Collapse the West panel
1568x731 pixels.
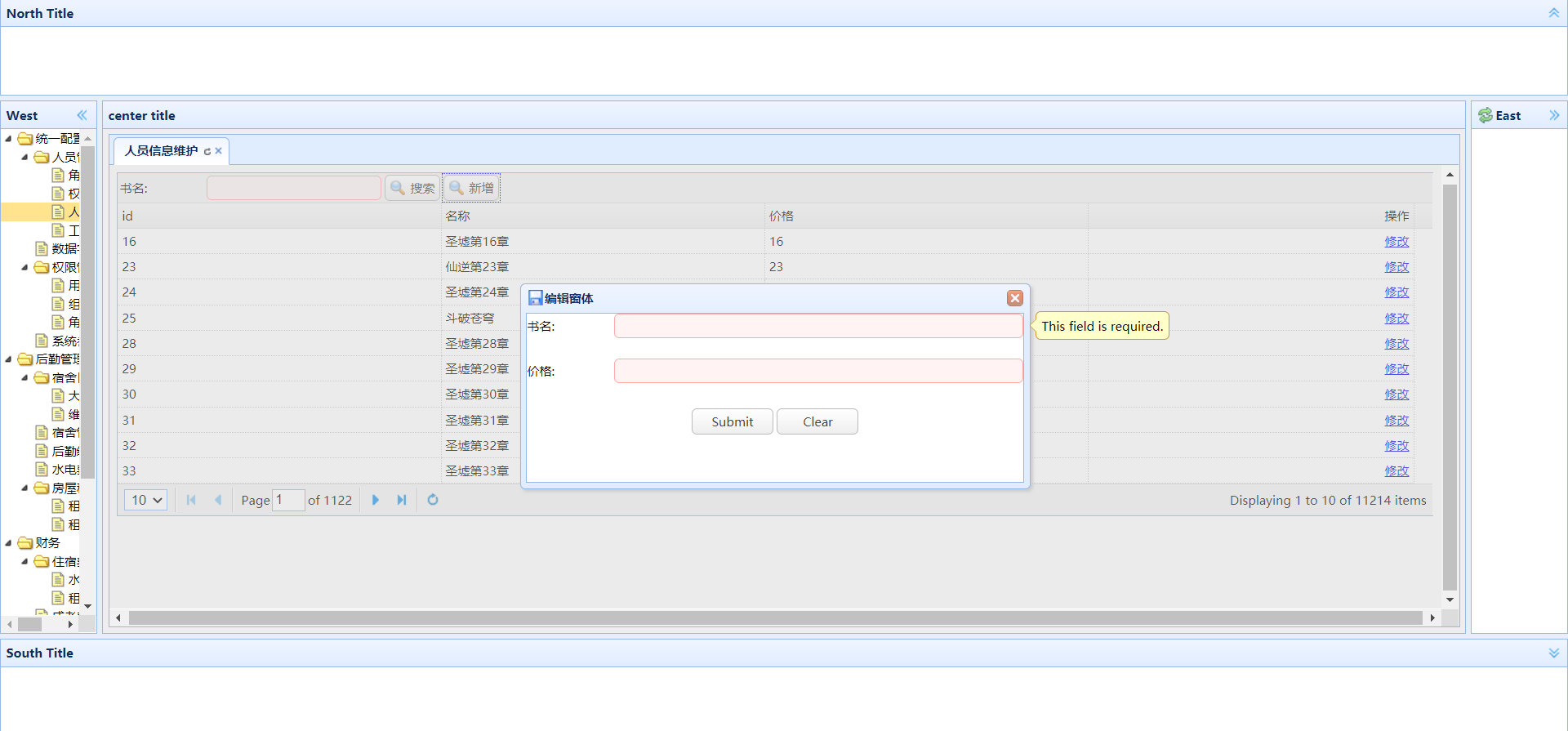click(82, 115)
